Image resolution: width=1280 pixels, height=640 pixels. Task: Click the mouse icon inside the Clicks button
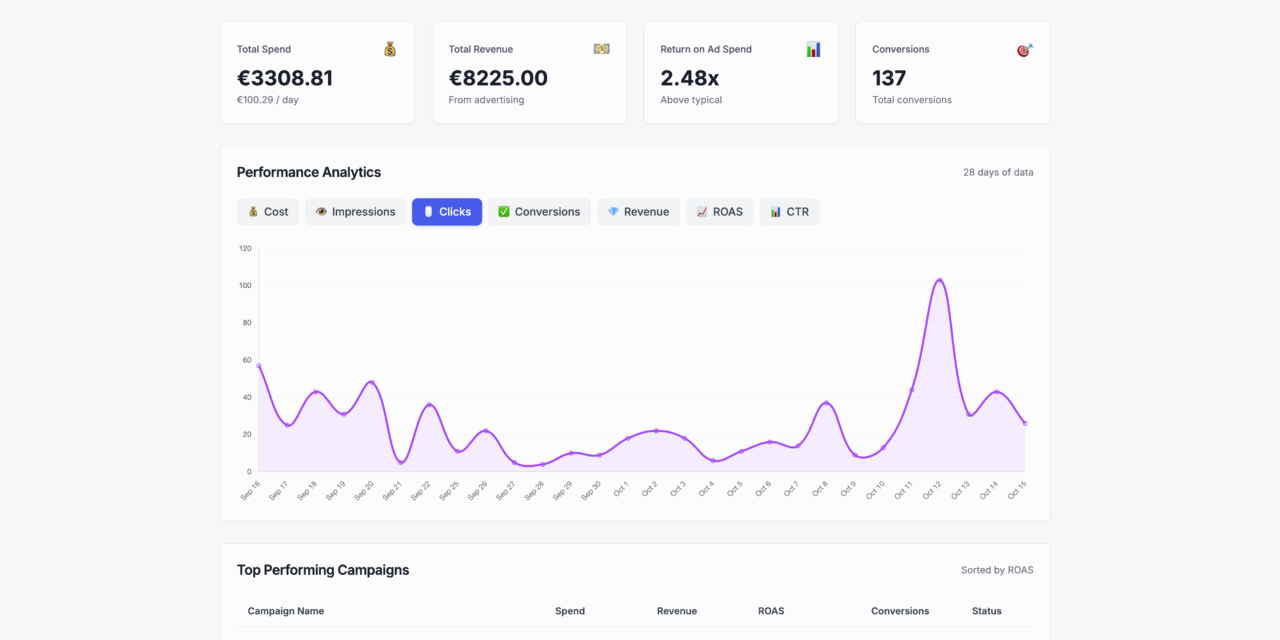coord(428,211)
